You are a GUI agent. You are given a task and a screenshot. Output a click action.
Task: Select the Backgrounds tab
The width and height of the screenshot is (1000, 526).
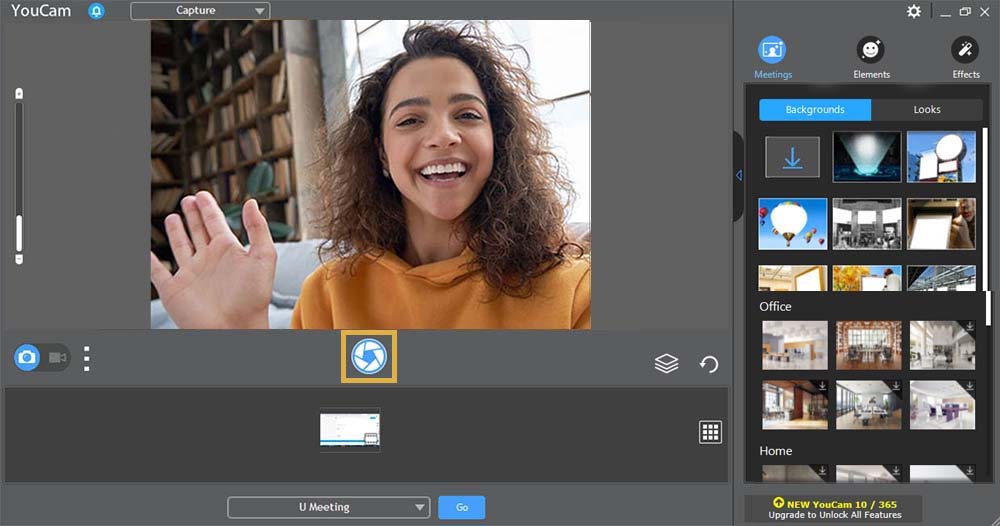(815, 110)
